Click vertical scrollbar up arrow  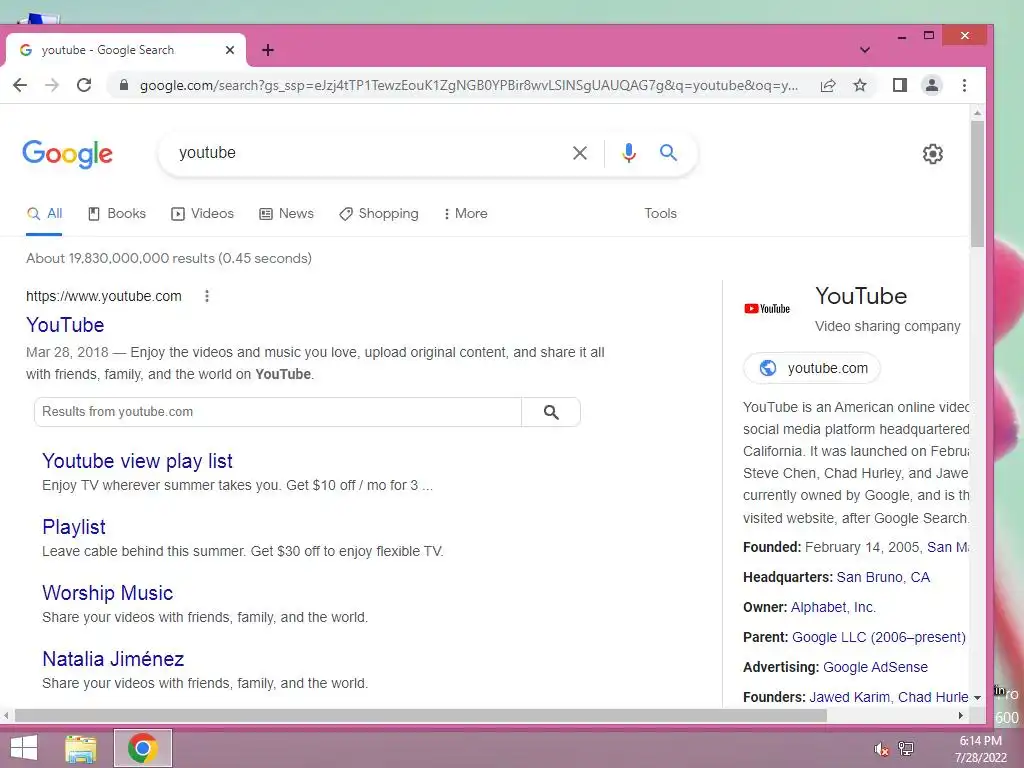click(x=977, y=113)
